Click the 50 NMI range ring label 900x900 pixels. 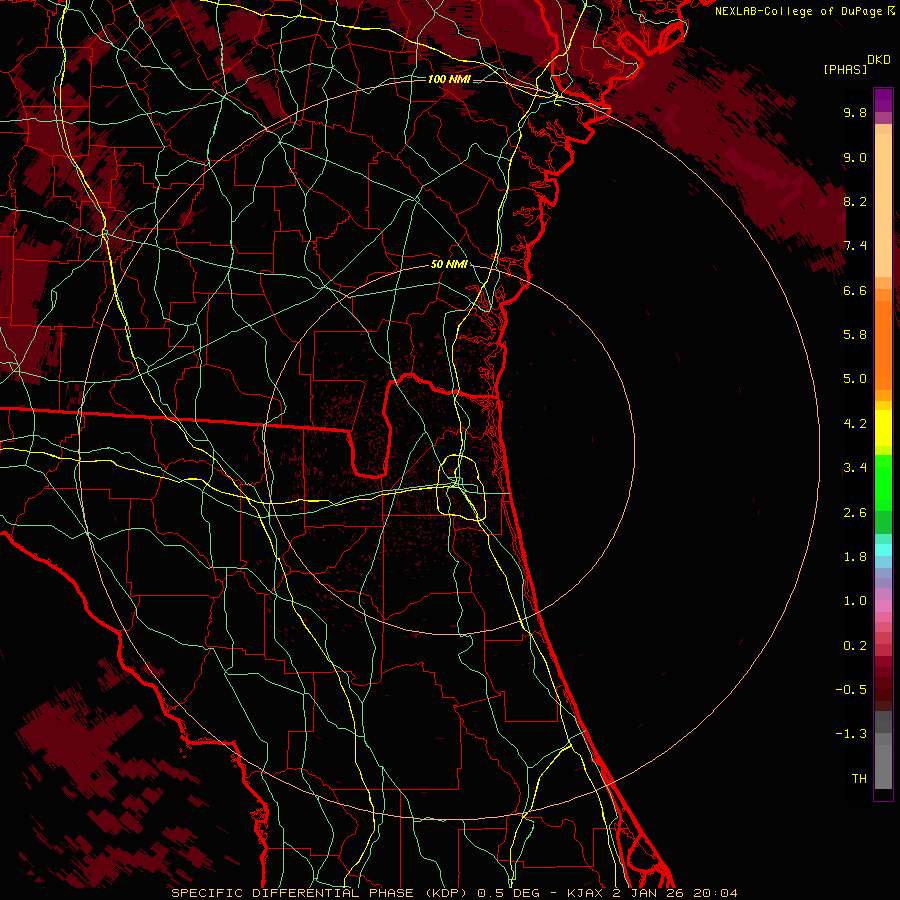tap(449, 265)
